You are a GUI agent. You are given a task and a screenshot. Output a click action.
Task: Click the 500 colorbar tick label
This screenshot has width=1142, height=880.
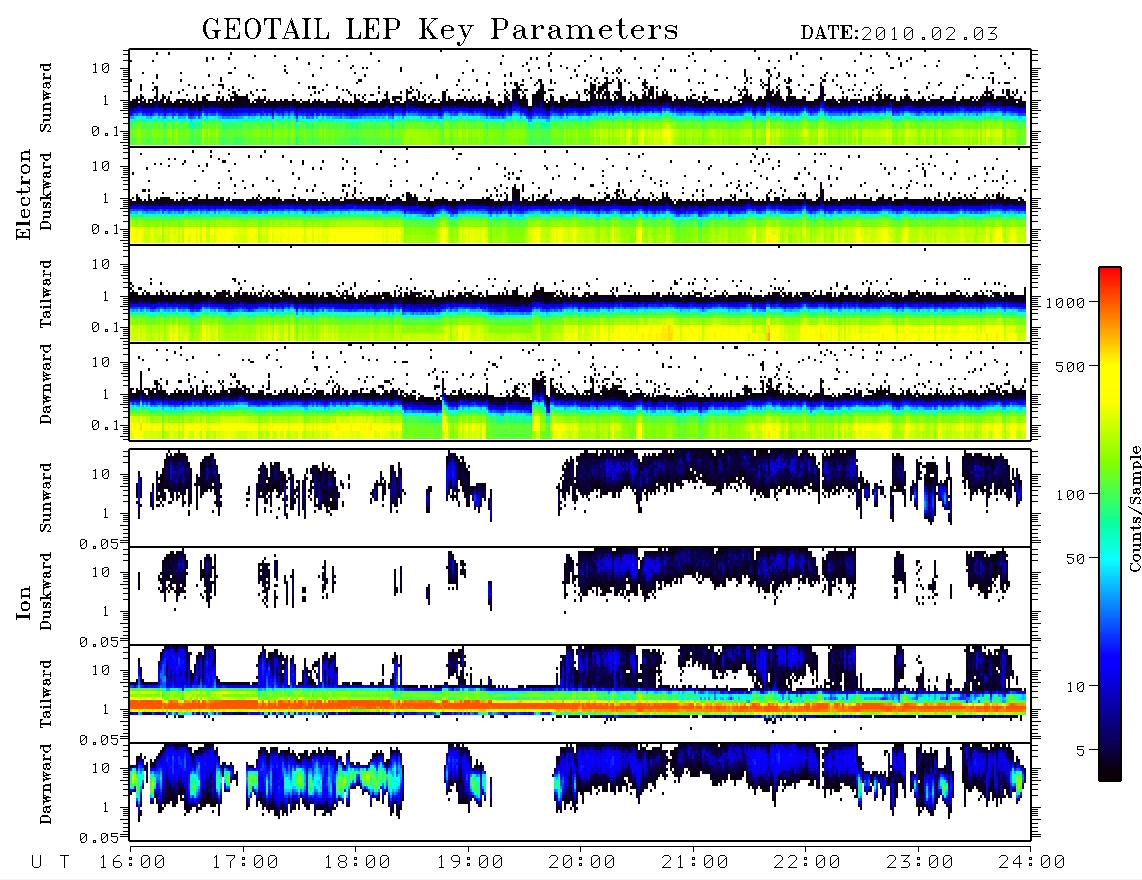click(x=1071, y=367)
